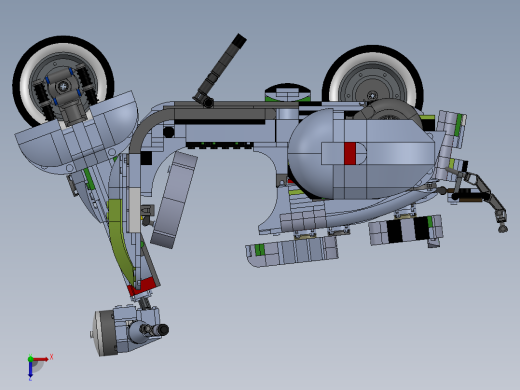Screen dimensions: 520x390
Task: Click the blue Z axis arrow of the view triad
Action: click(x=30, y=369)
